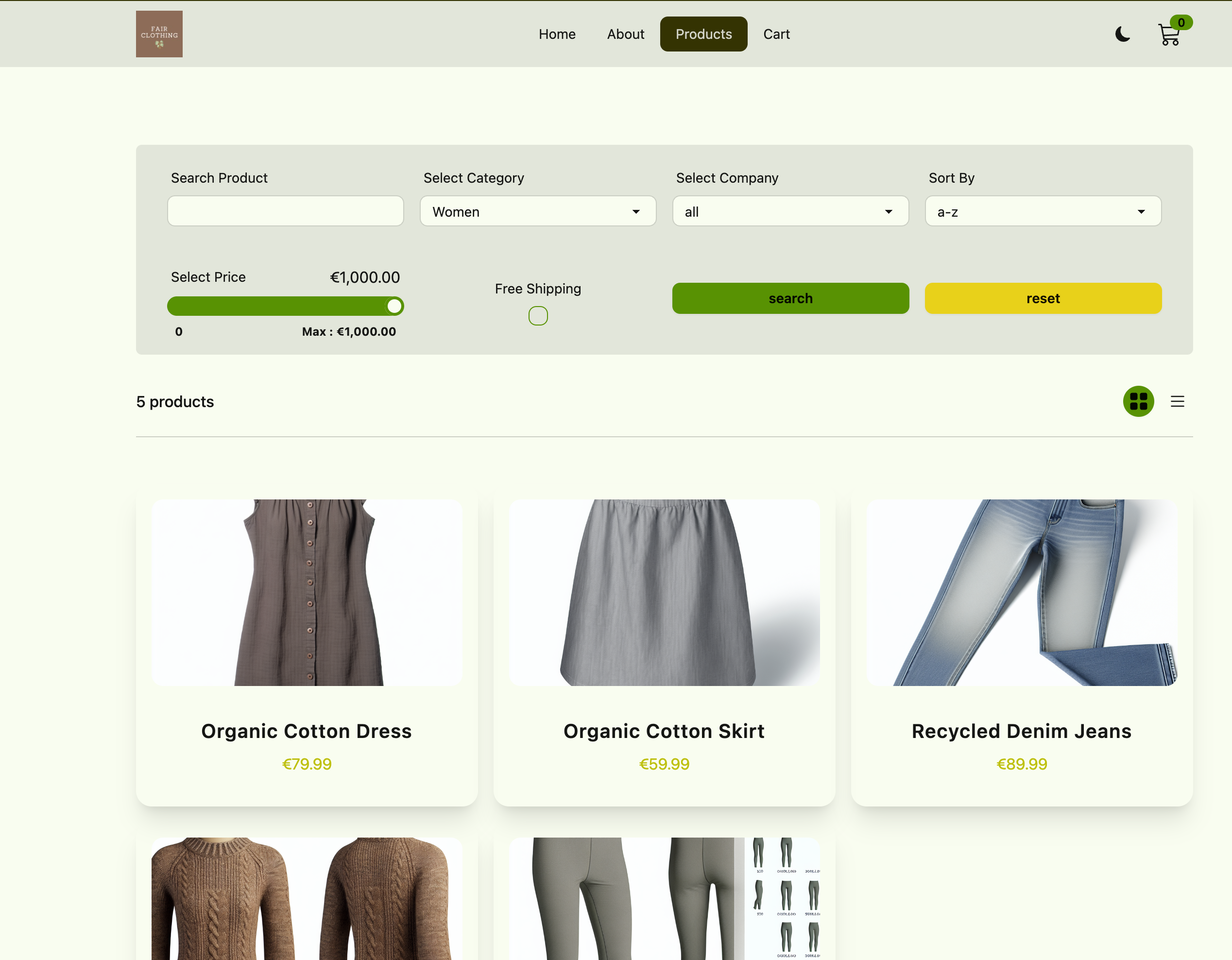Screen dimensions: 1232x960
Task: Open the About page
Action: (625, 34)
